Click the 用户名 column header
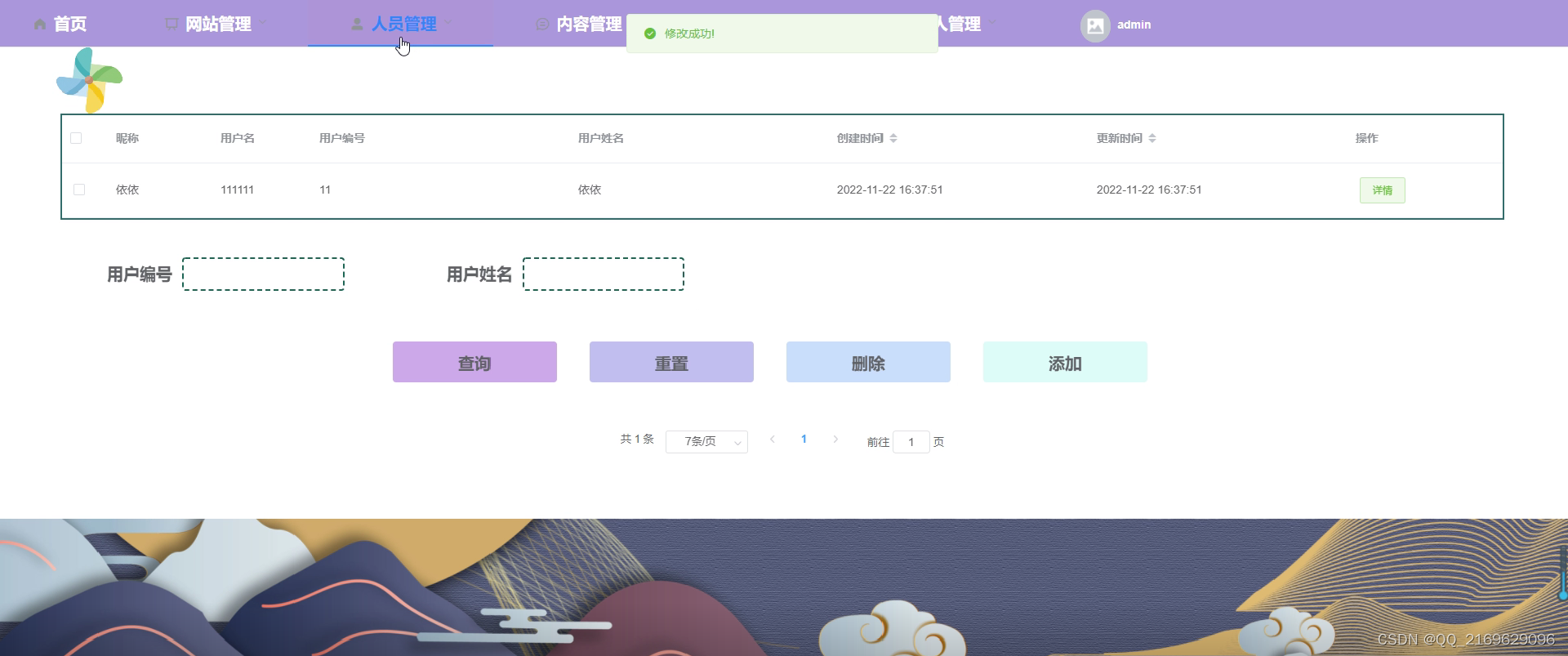This screenshot has width=1568, height=656. pos(238,138)
